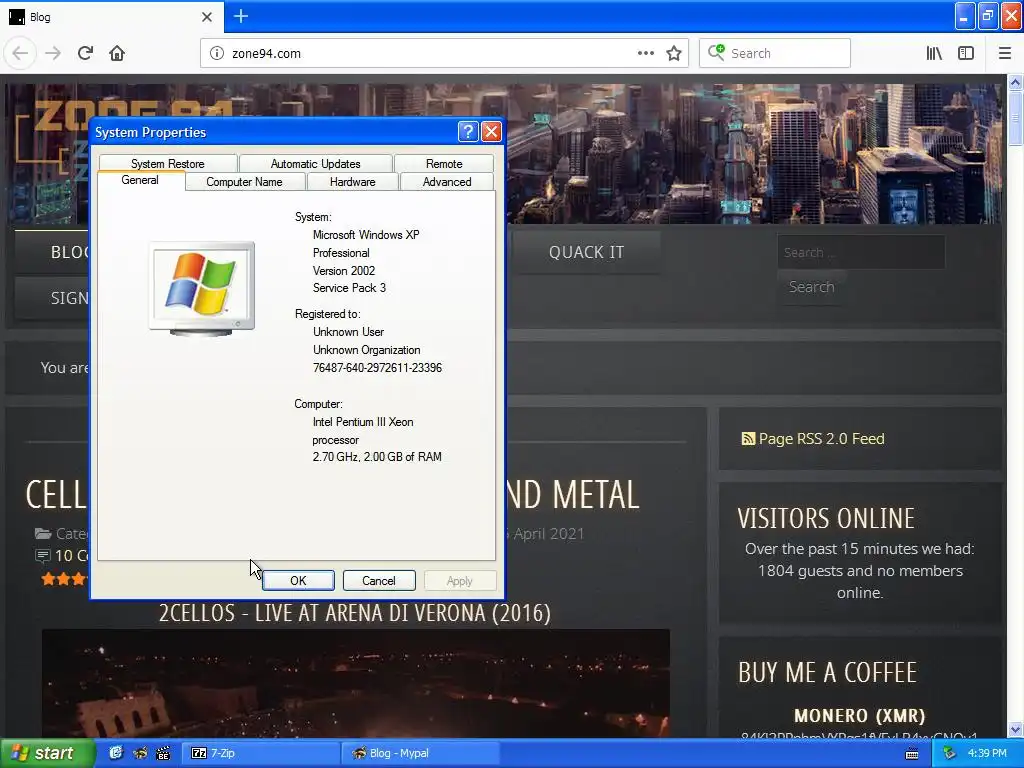
Task: Open the Library icon in toolbar
Action: tap(934, 53)
